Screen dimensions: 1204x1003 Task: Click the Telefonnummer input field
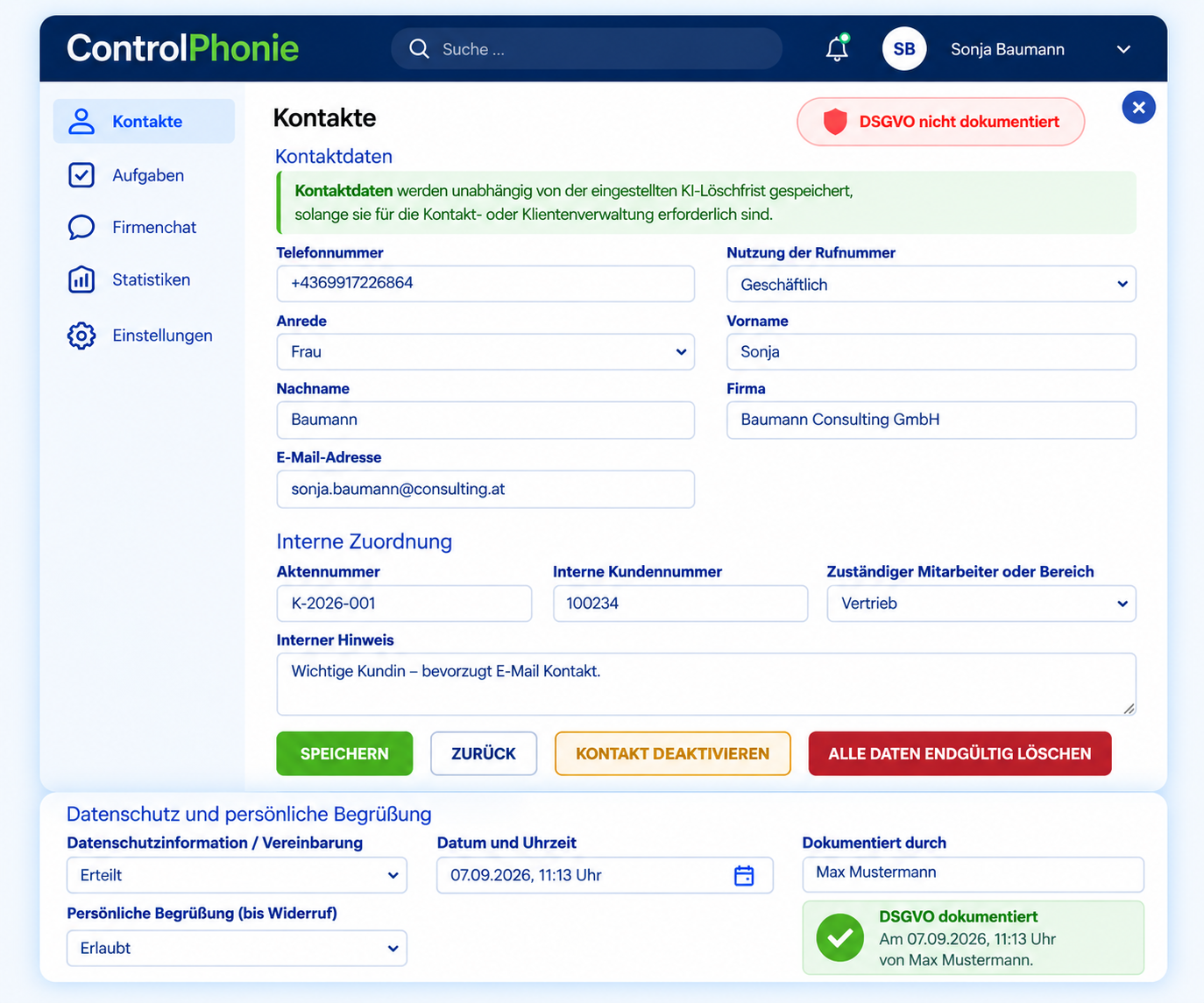click(485, 284)
